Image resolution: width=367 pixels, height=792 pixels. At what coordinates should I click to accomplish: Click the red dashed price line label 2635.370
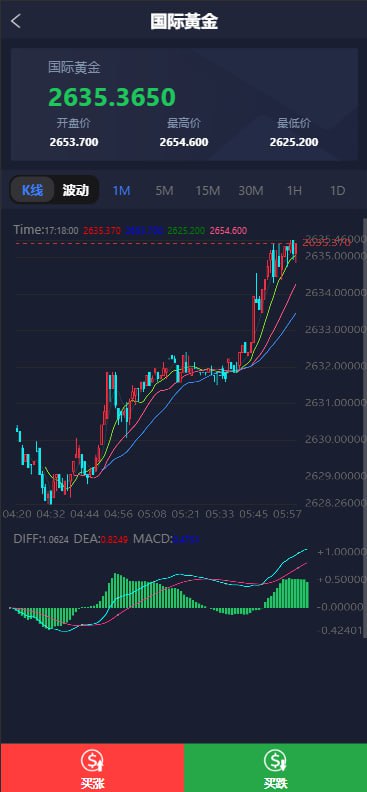327,243
